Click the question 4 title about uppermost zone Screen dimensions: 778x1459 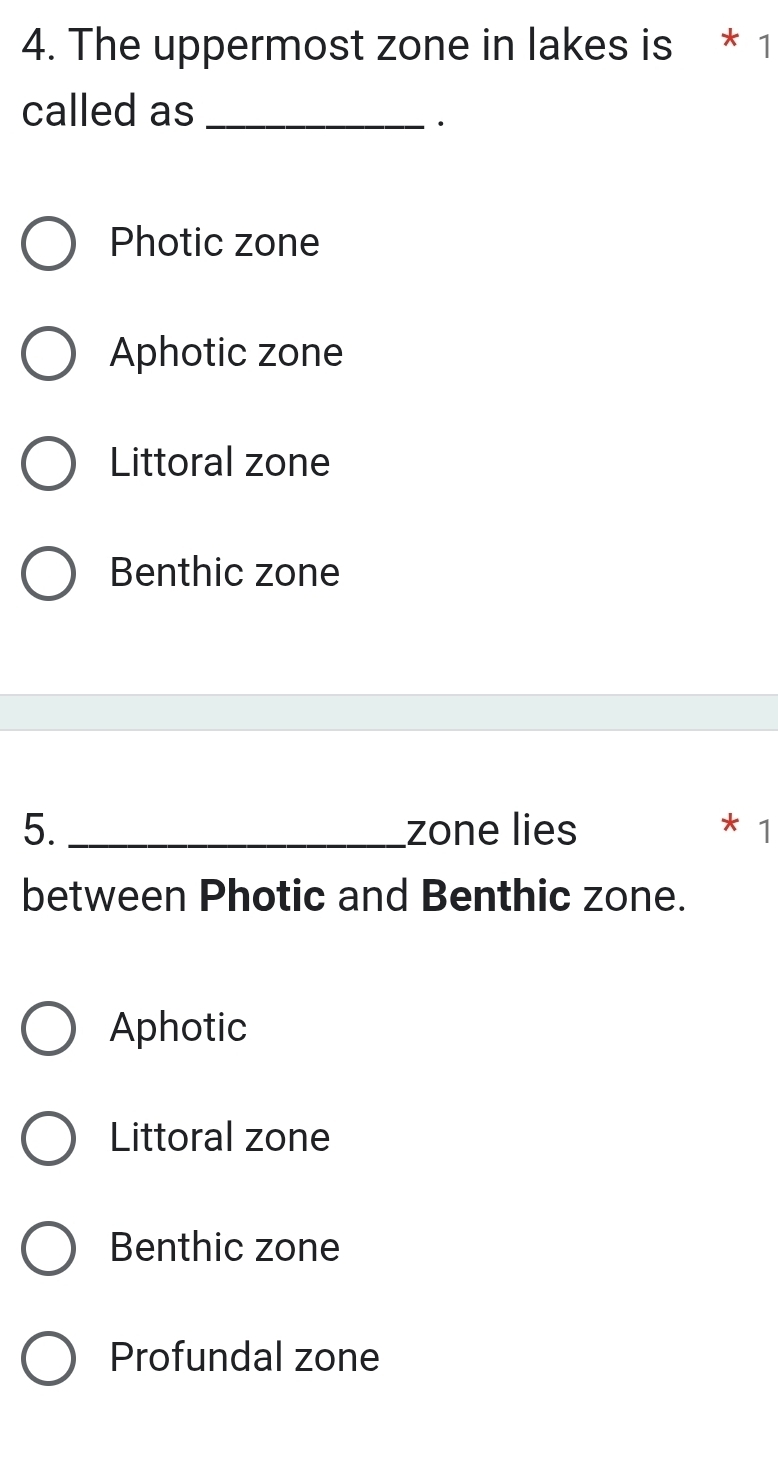(346, 46)
